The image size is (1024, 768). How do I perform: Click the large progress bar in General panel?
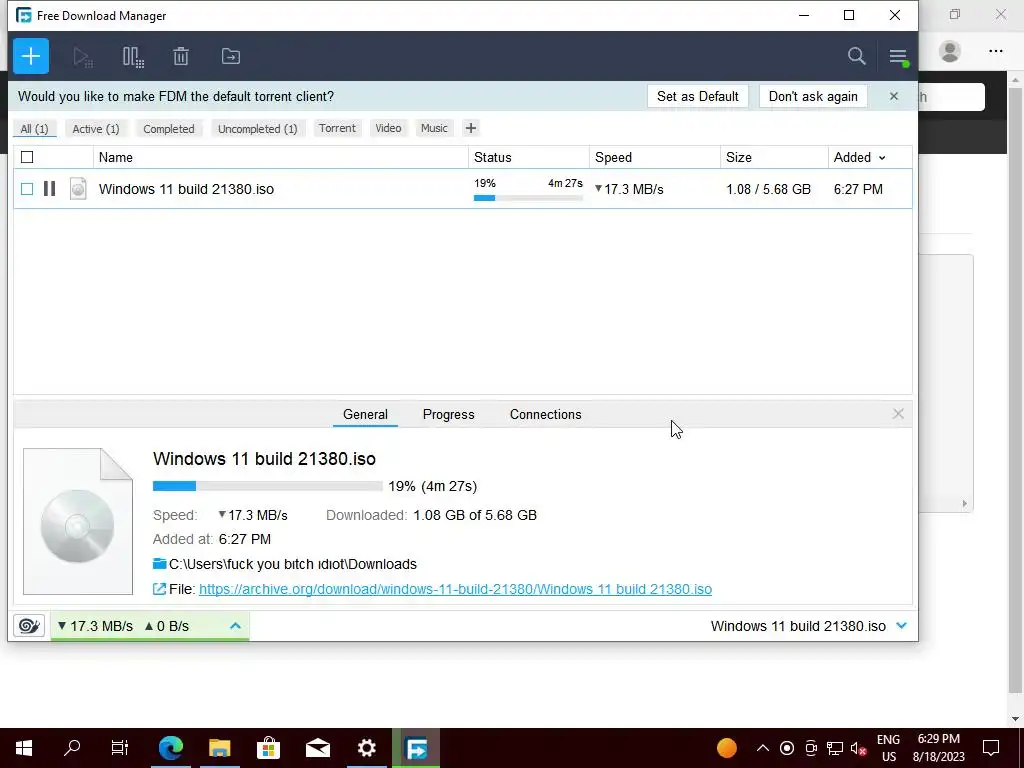268,486
